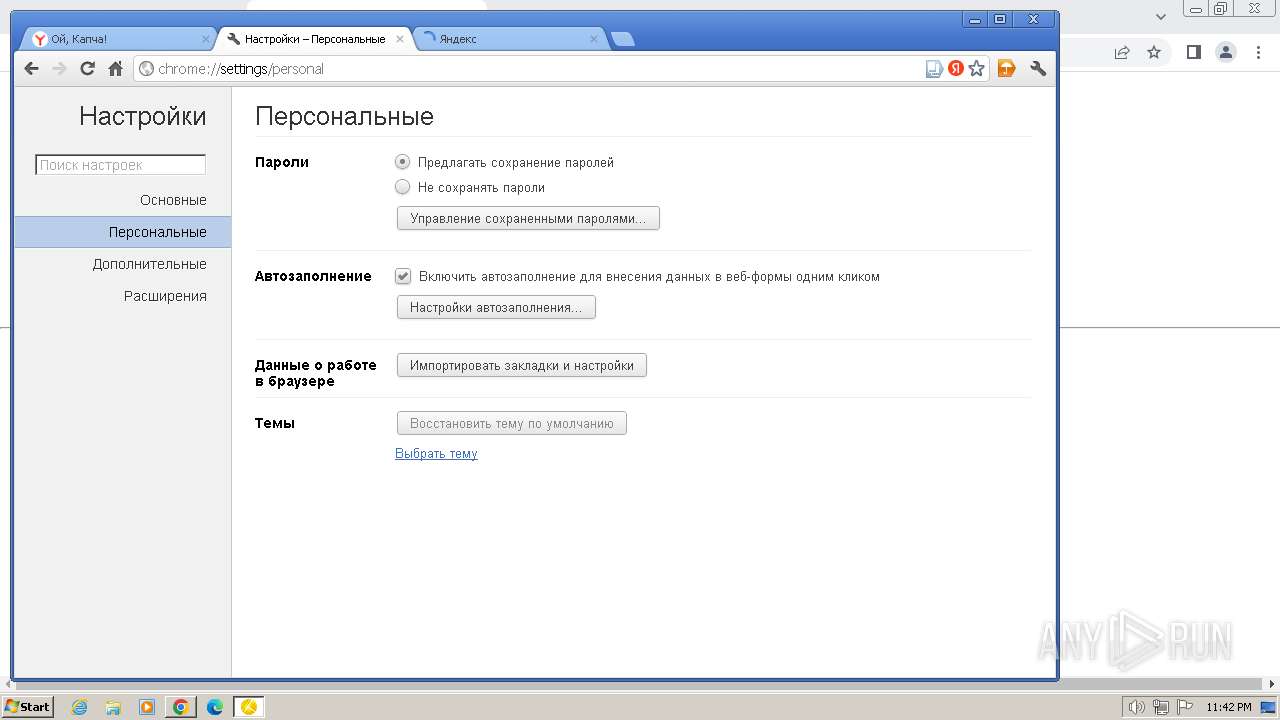Click 'Управление сохраненными паролями...' button
Viewport: 1280px width, 720px height.
[x=528, y=218]
